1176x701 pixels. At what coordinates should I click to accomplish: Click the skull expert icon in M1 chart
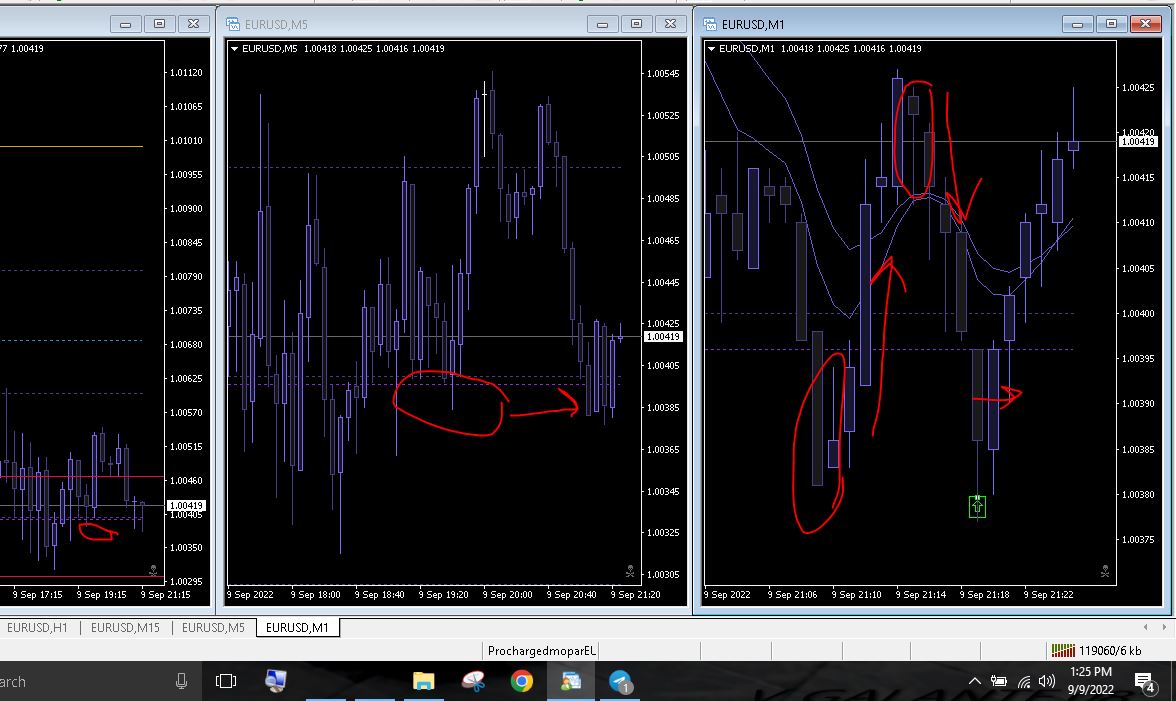1105,571
